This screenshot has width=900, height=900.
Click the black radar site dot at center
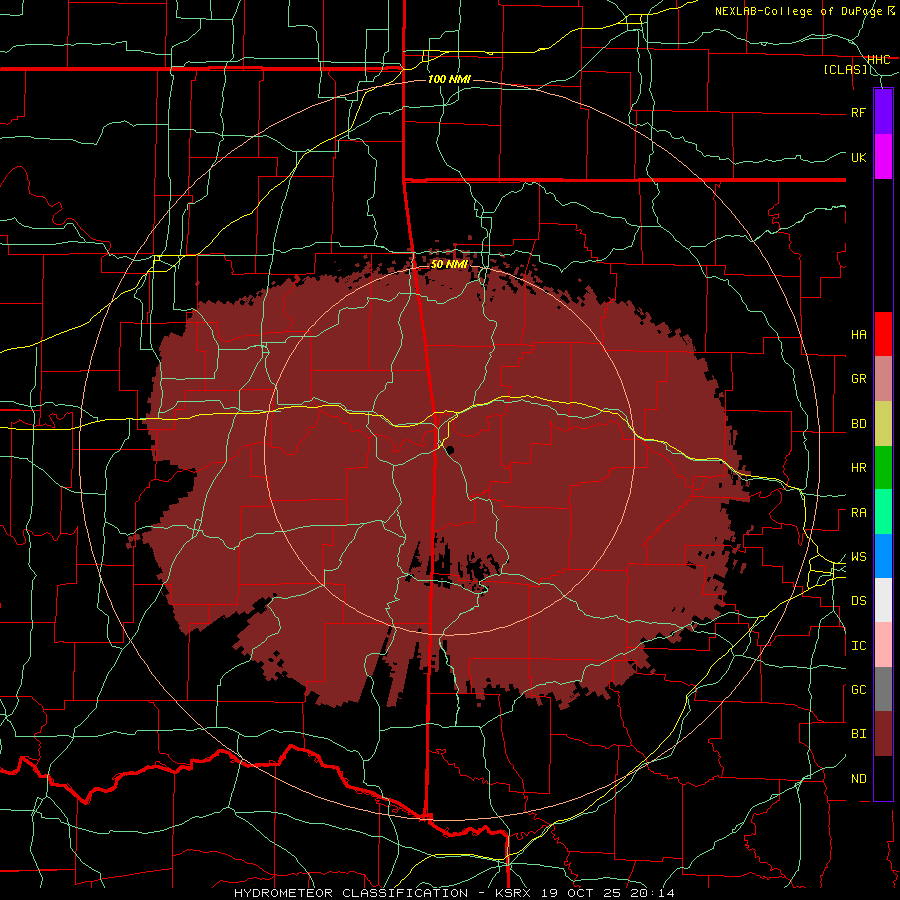pos(449,449)
